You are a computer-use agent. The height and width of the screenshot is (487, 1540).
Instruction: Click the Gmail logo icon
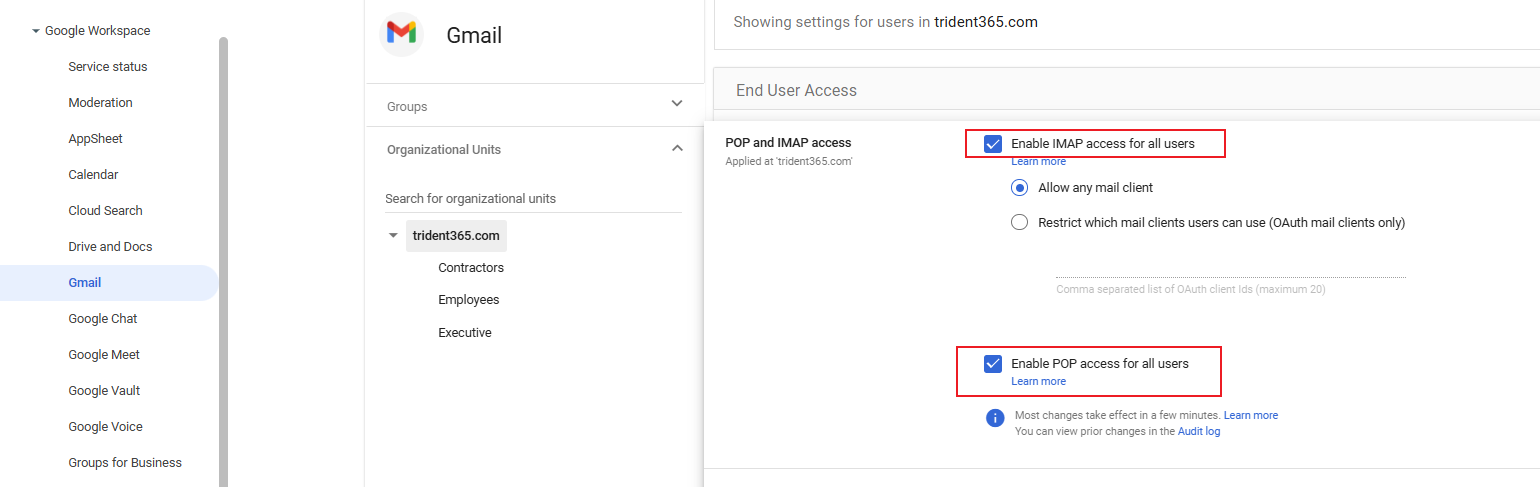(401, 33)
